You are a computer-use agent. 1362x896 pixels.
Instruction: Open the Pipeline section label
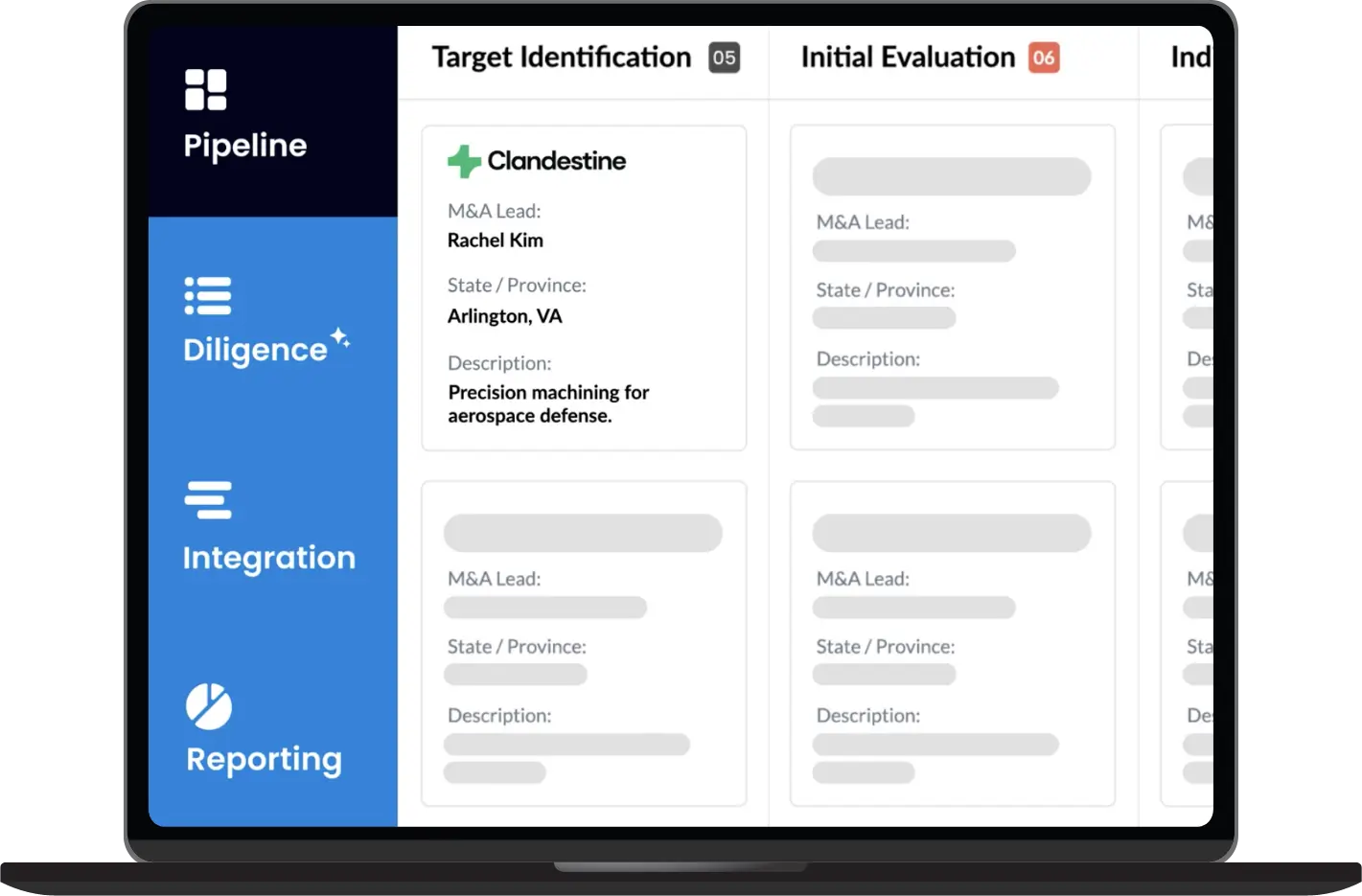click(245, 146)
